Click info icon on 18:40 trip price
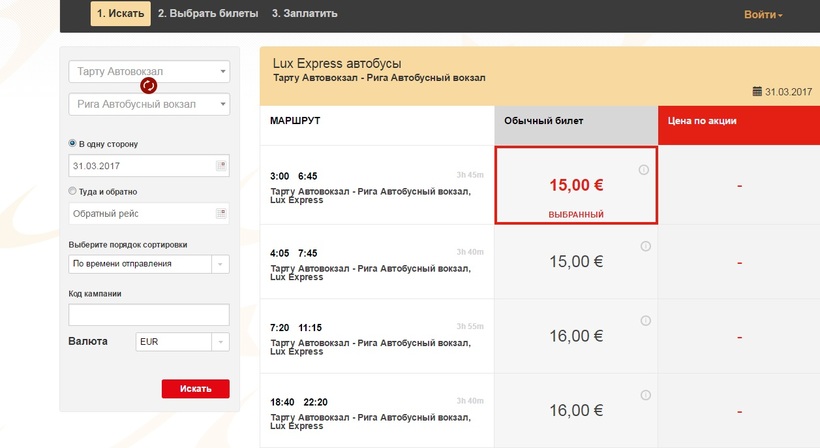The image size is (820, 448). [x=644, y=396]
